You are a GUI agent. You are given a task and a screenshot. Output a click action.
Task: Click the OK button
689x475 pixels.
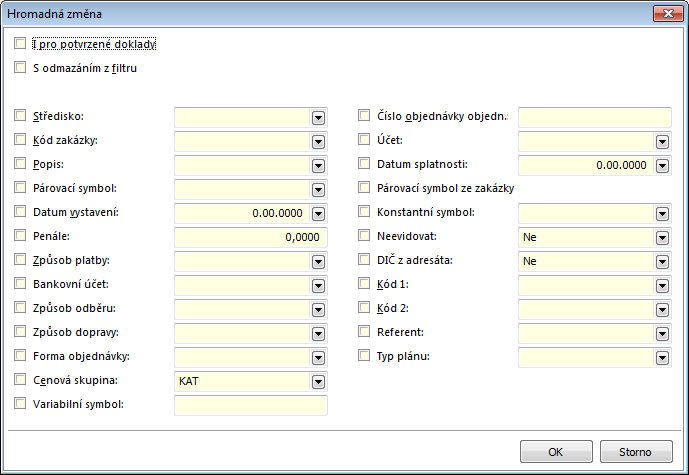click(x=556, y=451)
